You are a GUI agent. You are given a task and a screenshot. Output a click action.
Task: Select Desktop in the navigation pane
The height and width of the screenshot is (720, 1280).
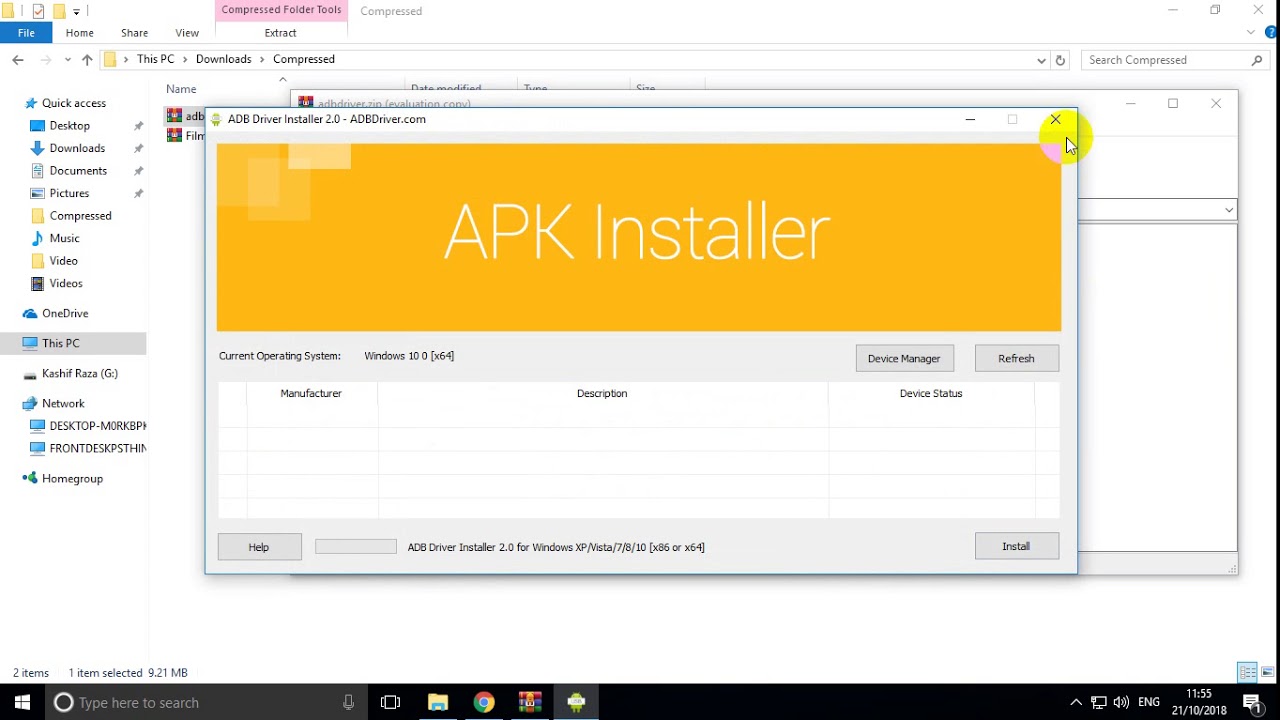click(69, 125)
